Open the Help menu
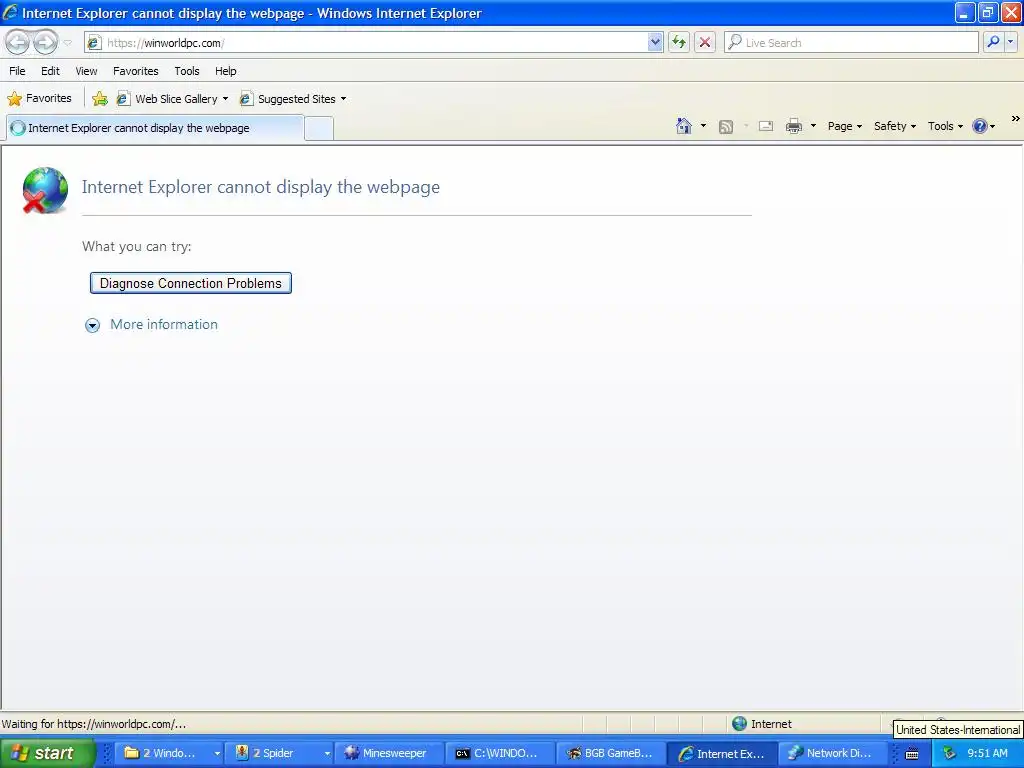 [226, 71]
